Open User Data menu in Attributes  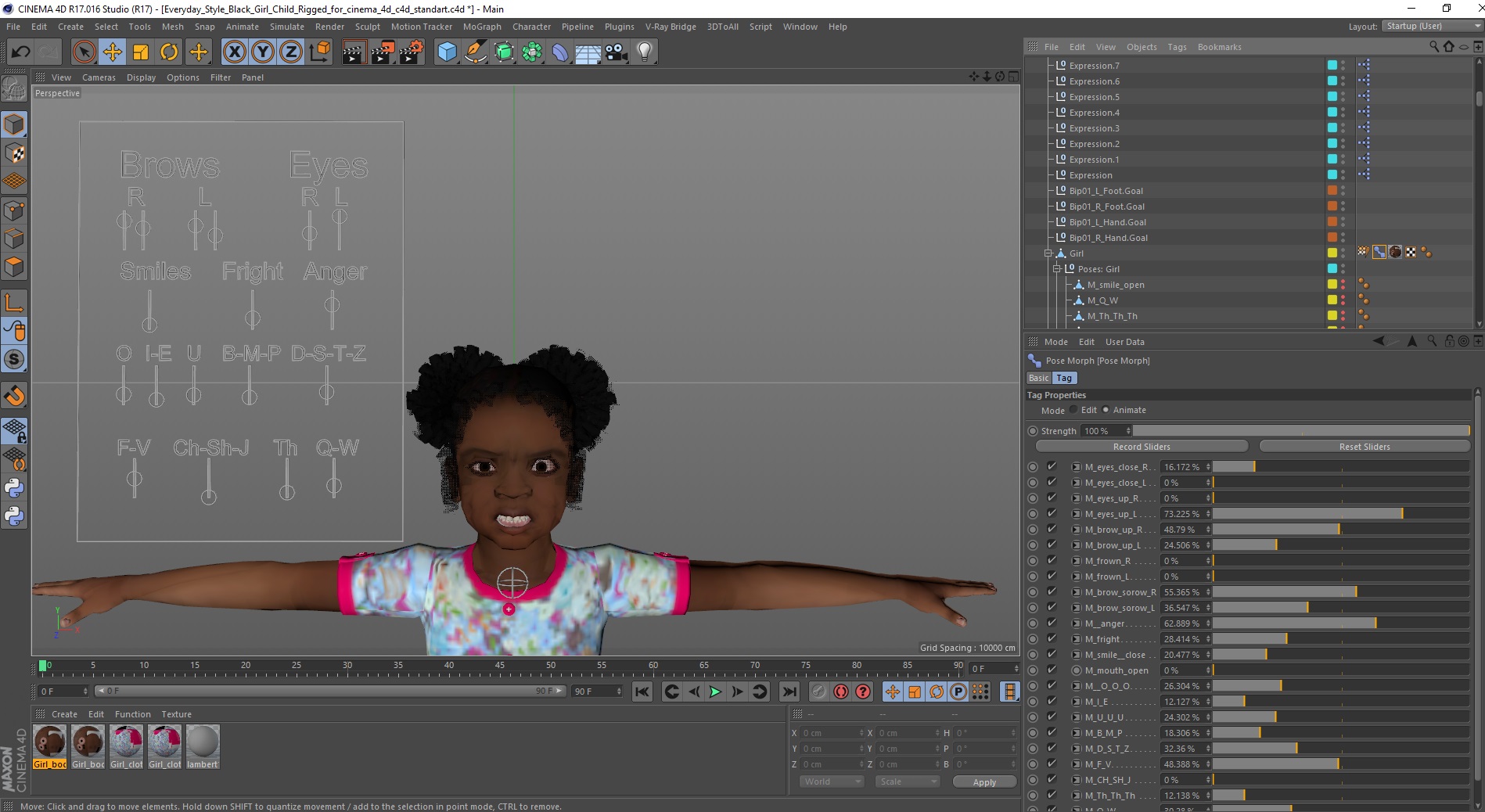[x=1124, y=342]
